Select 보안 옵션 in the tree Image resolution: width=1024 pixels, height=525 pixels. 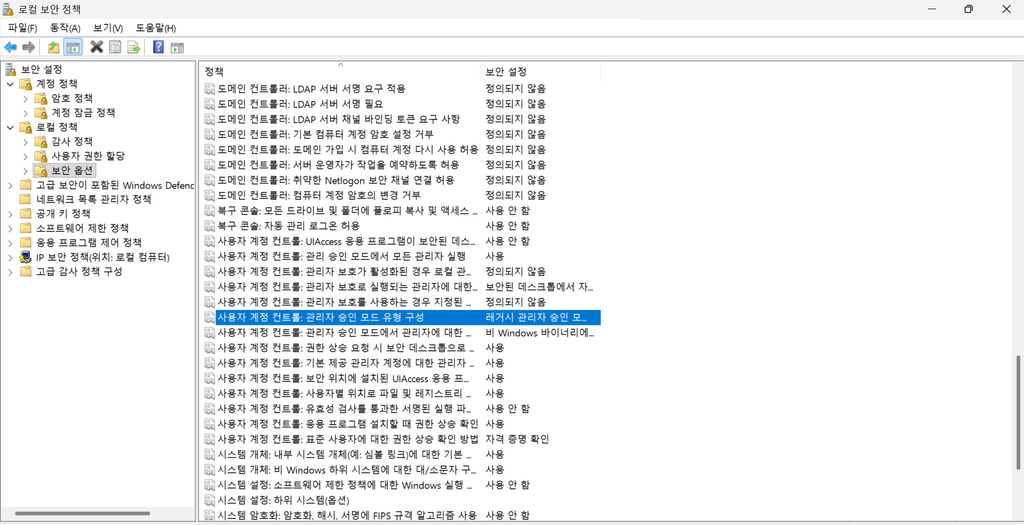[x=72, y=170]
